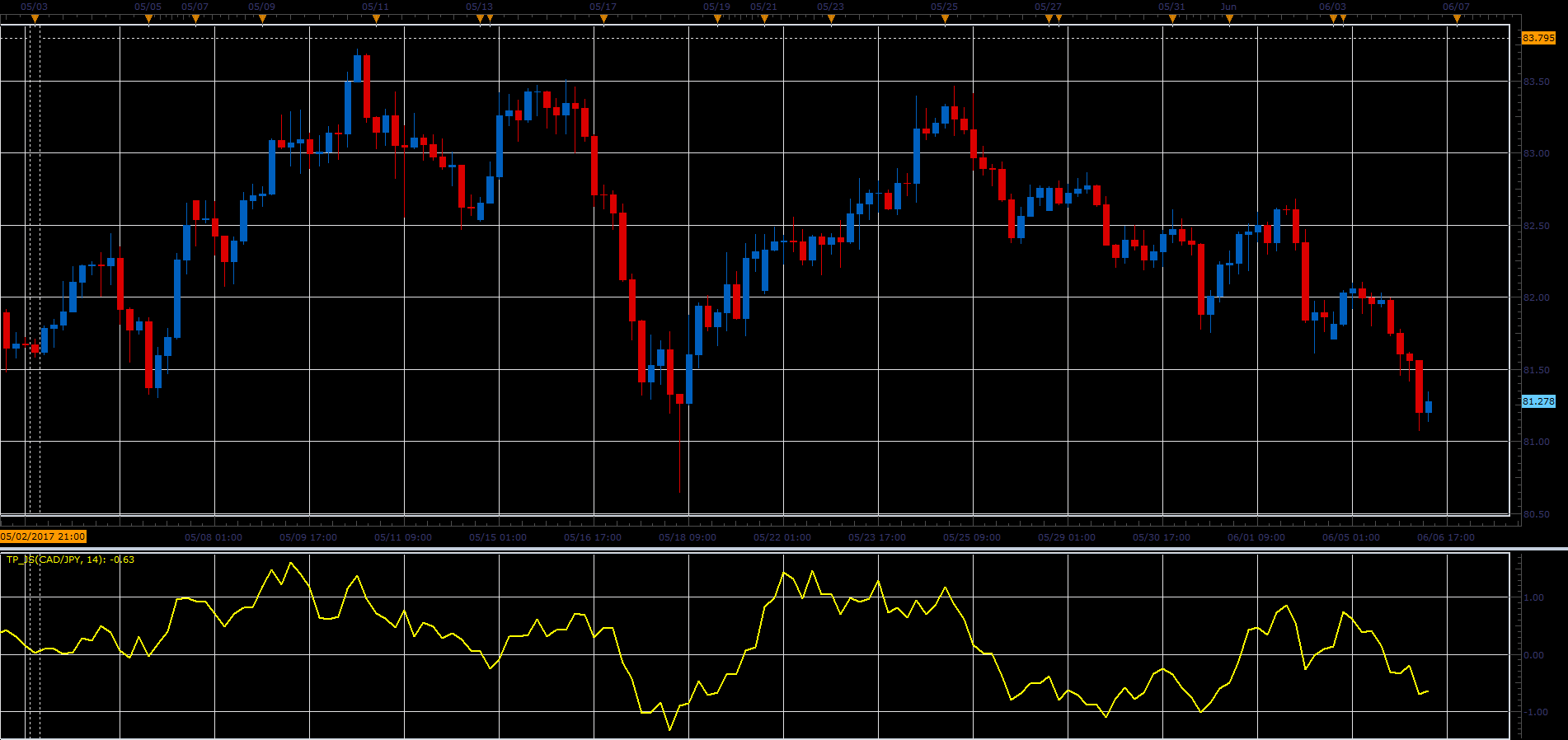Click the 06/05 01:00 time axis label
The height and width of the screenshot is (740, 1568).
coord(1351,537)
